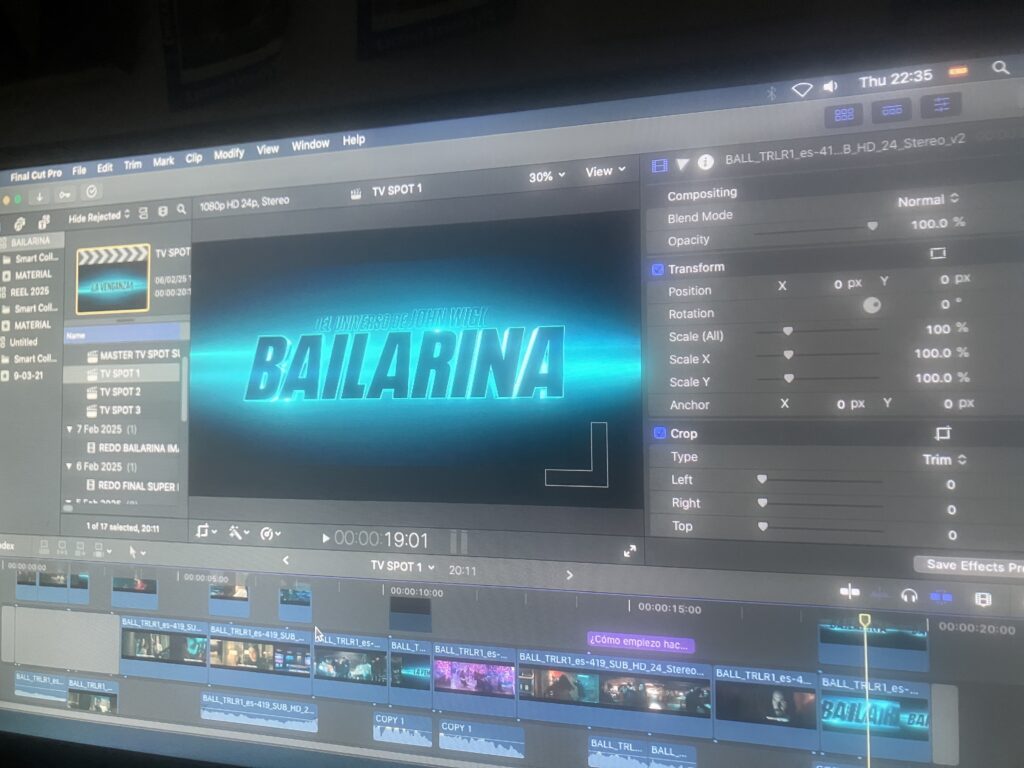Select the TV SPOT 3 project

(120, 410)
